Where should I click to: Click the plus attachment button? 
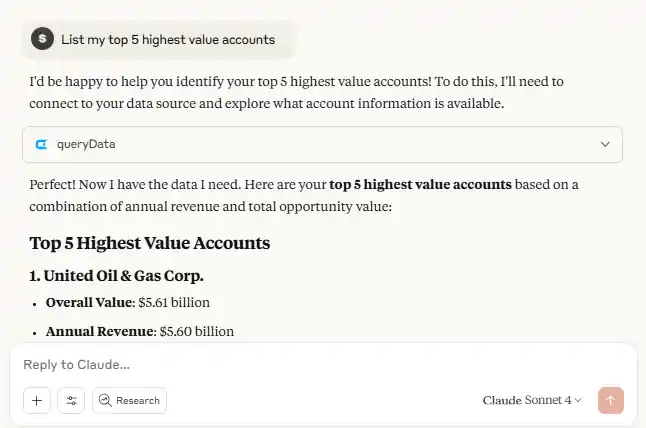click(36, 400)
